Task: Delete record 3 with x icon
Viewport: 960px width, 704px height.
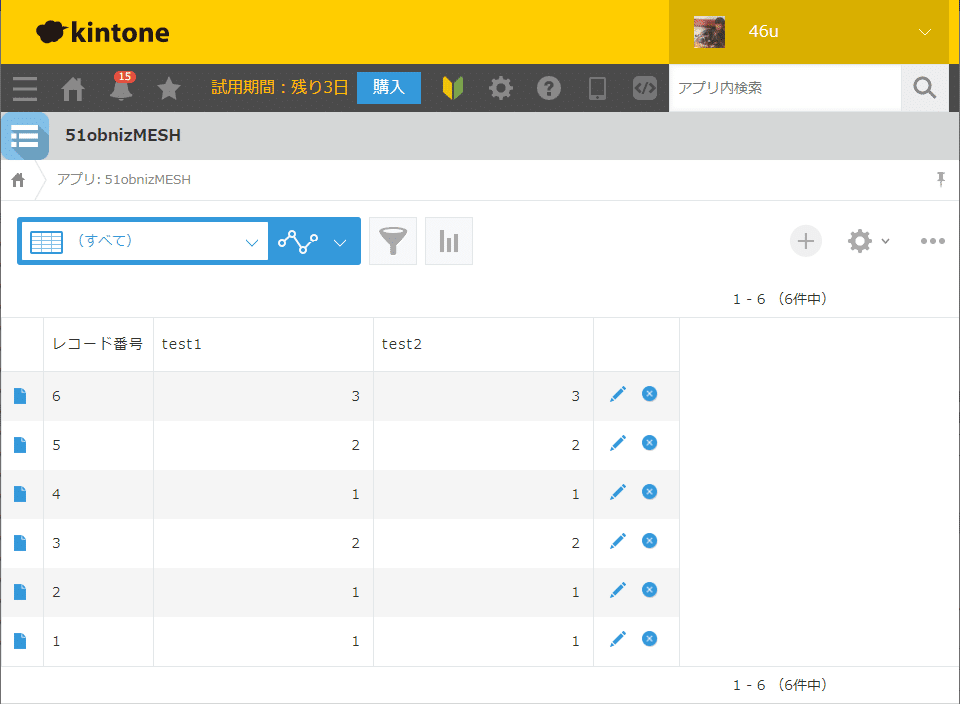Action: (650, 541)
